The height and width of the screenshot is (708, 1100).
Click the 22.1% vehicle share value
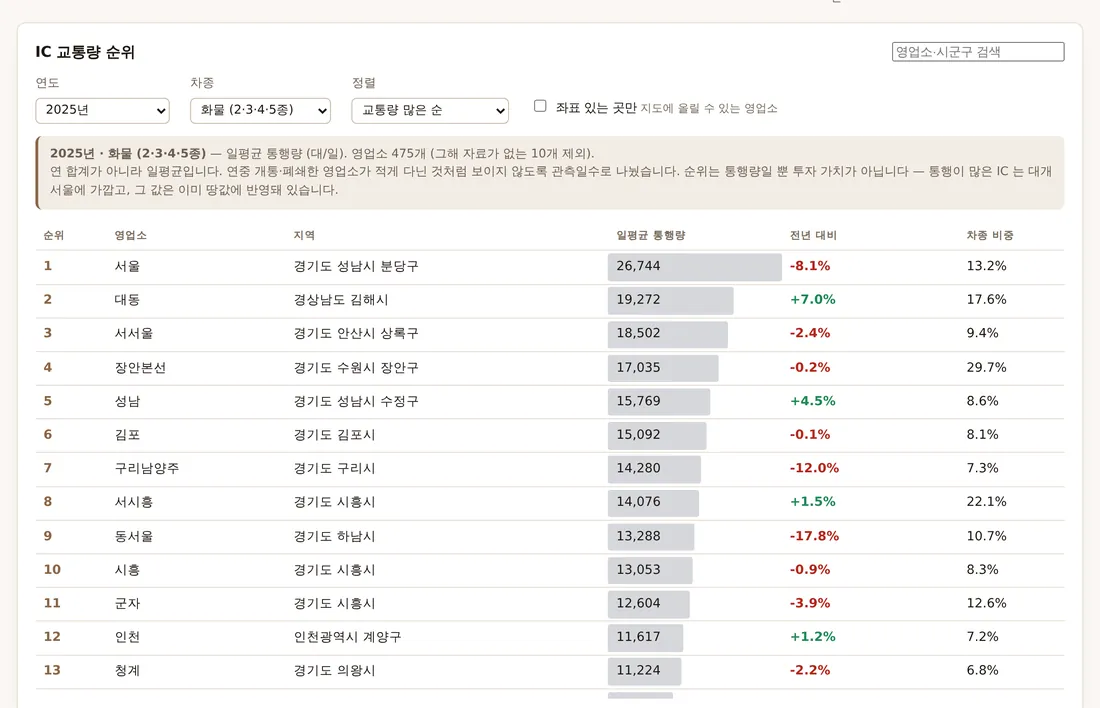(x=986, y=502)
